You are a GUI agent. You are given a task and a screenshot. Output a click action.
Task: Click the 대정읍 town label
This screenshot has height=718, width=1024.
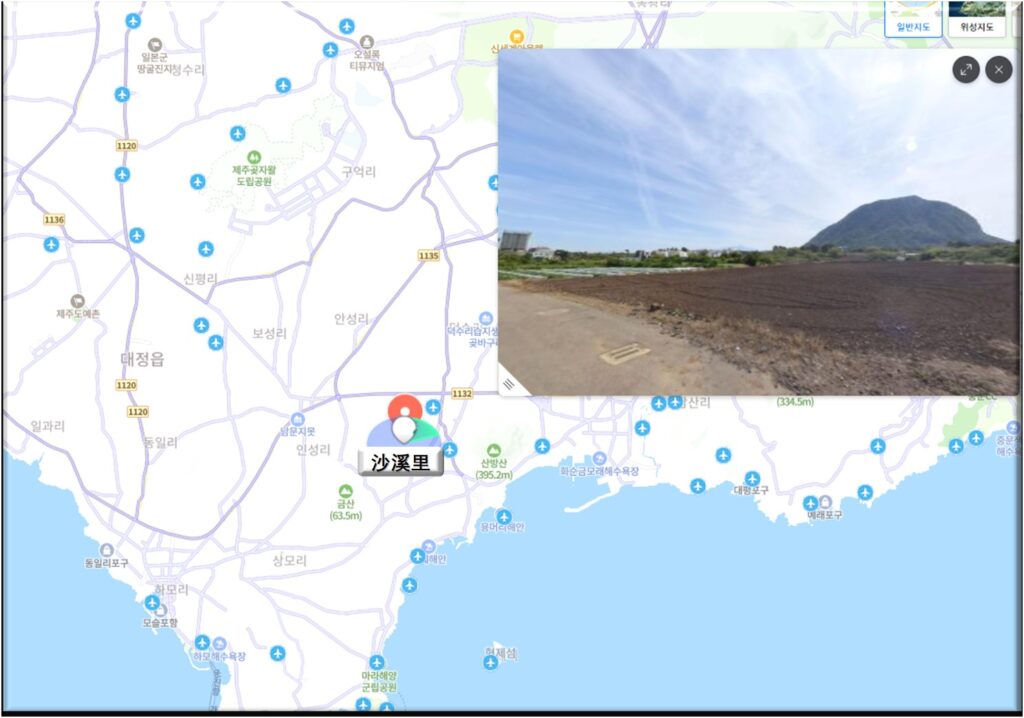[x=142, y=359]
